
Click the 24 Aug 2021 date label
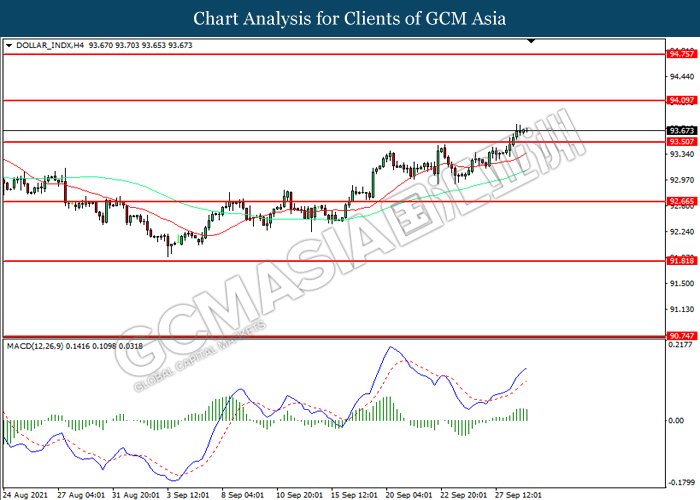pos(25,495)
